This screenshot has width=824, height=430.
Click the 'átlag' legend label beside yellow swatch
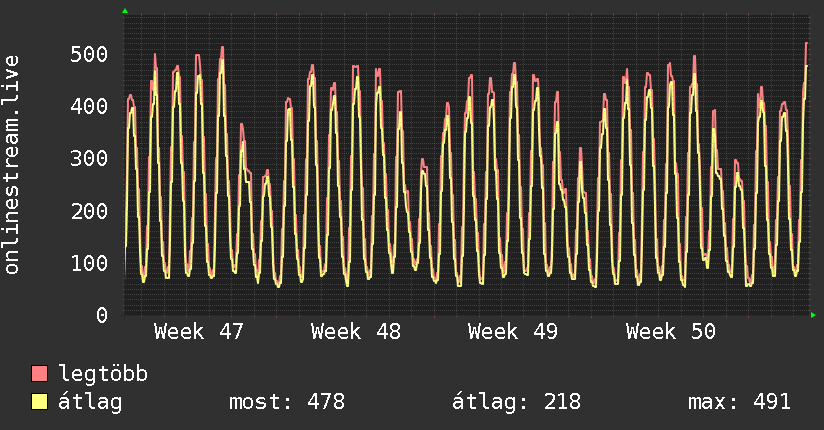coord(90,402)
